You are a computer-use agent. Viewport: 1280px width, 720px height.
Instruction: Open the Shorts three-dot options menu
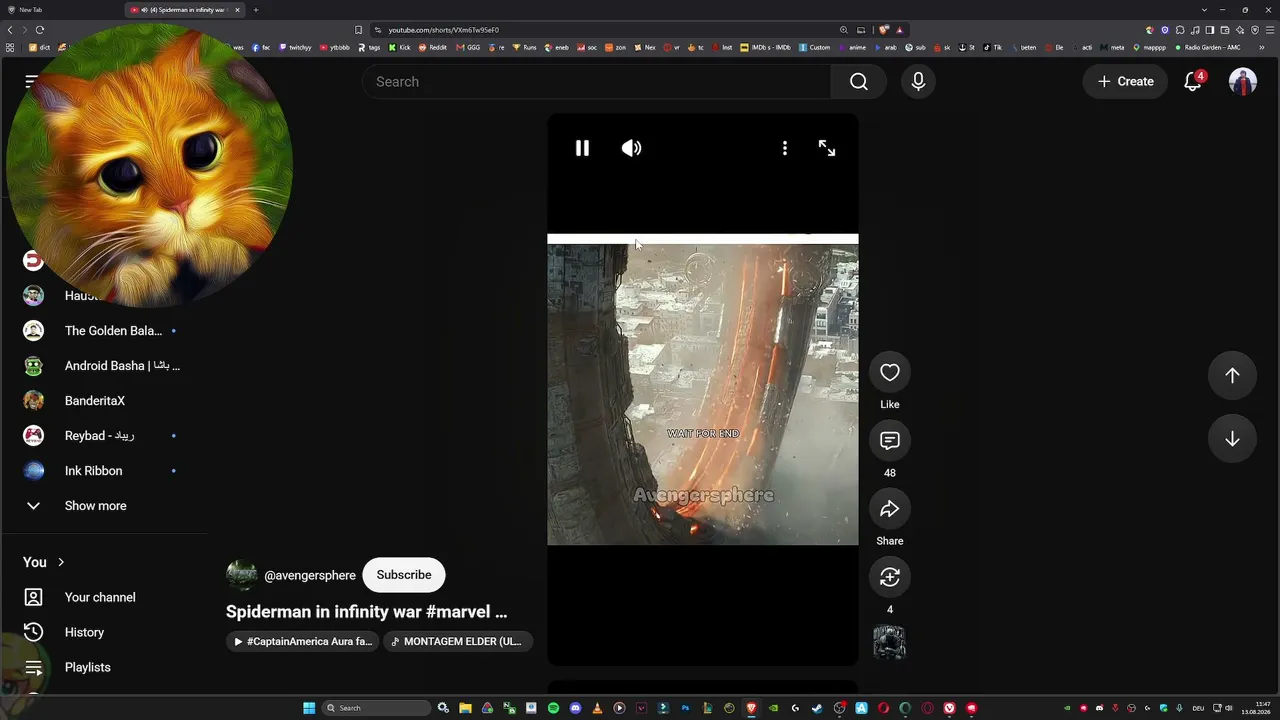[785, 148]
